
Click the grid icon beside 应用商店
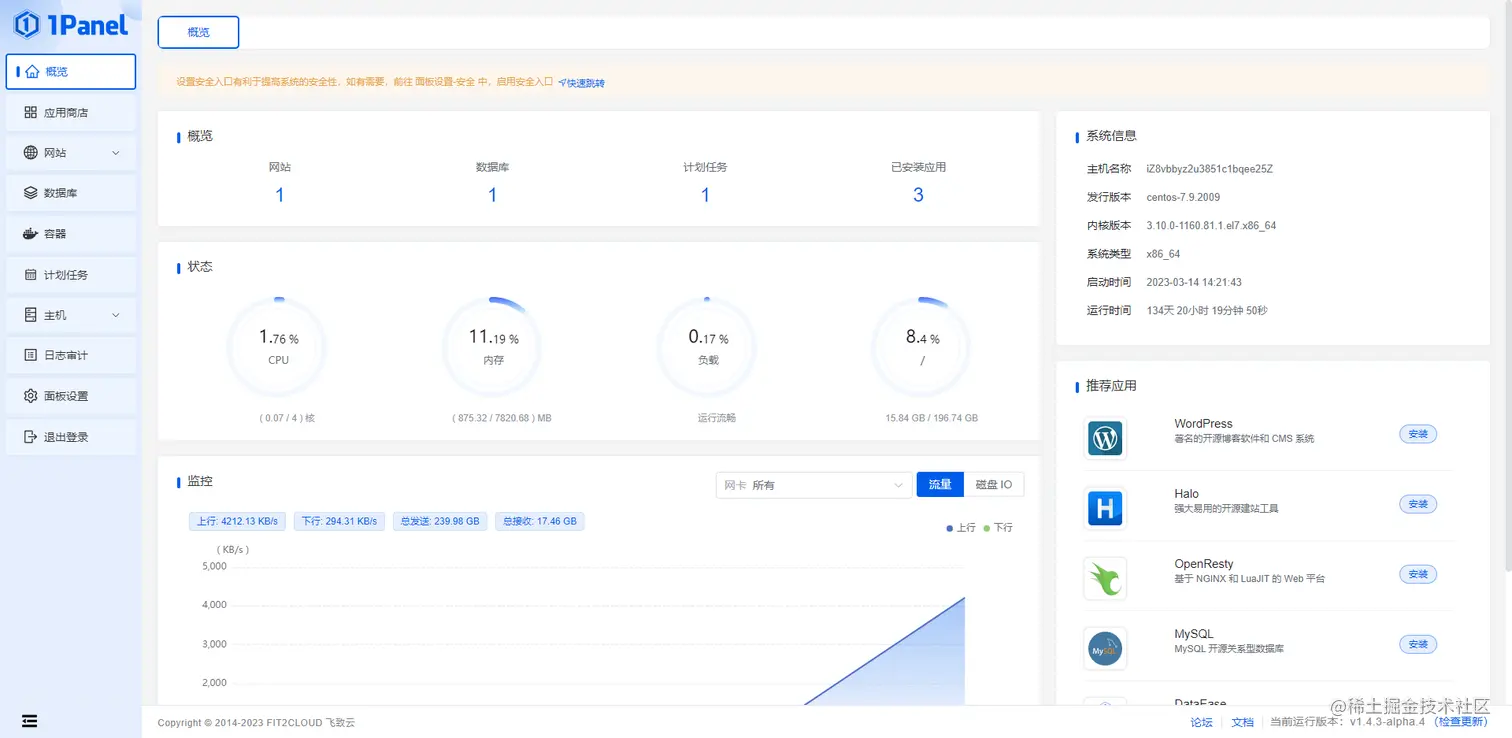[30, 113]
